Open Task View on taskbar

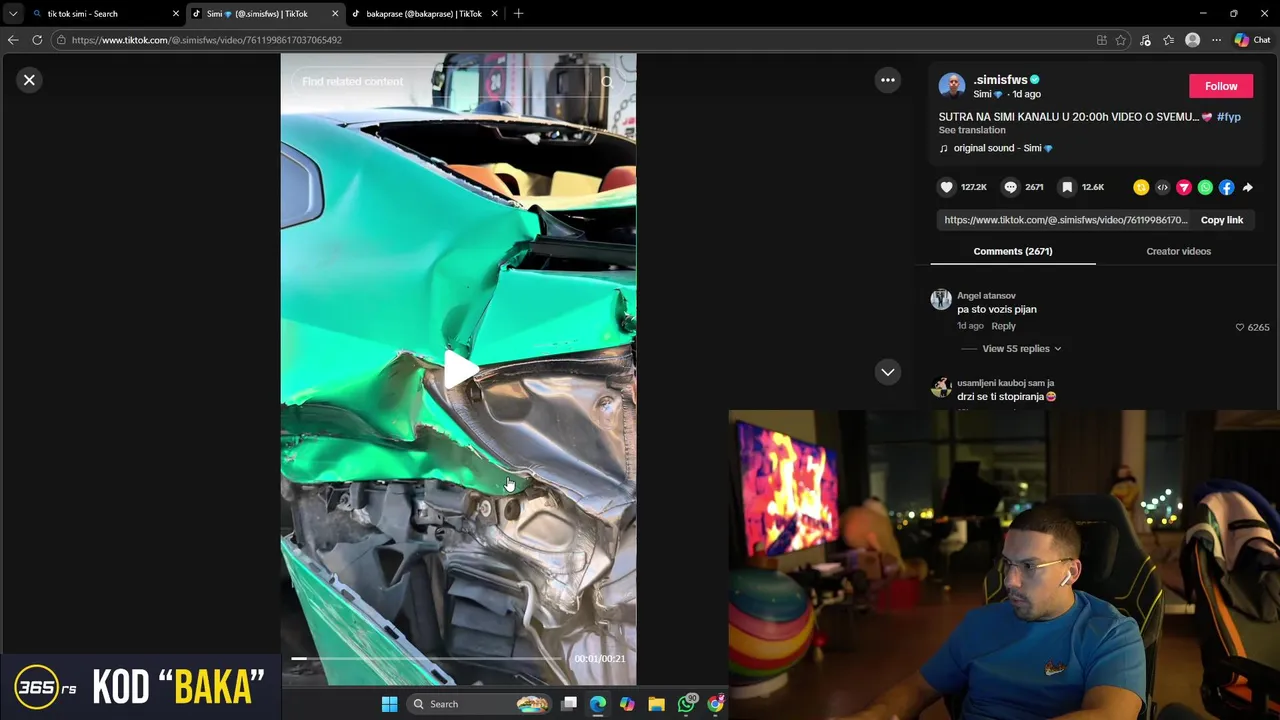(569, 704)
